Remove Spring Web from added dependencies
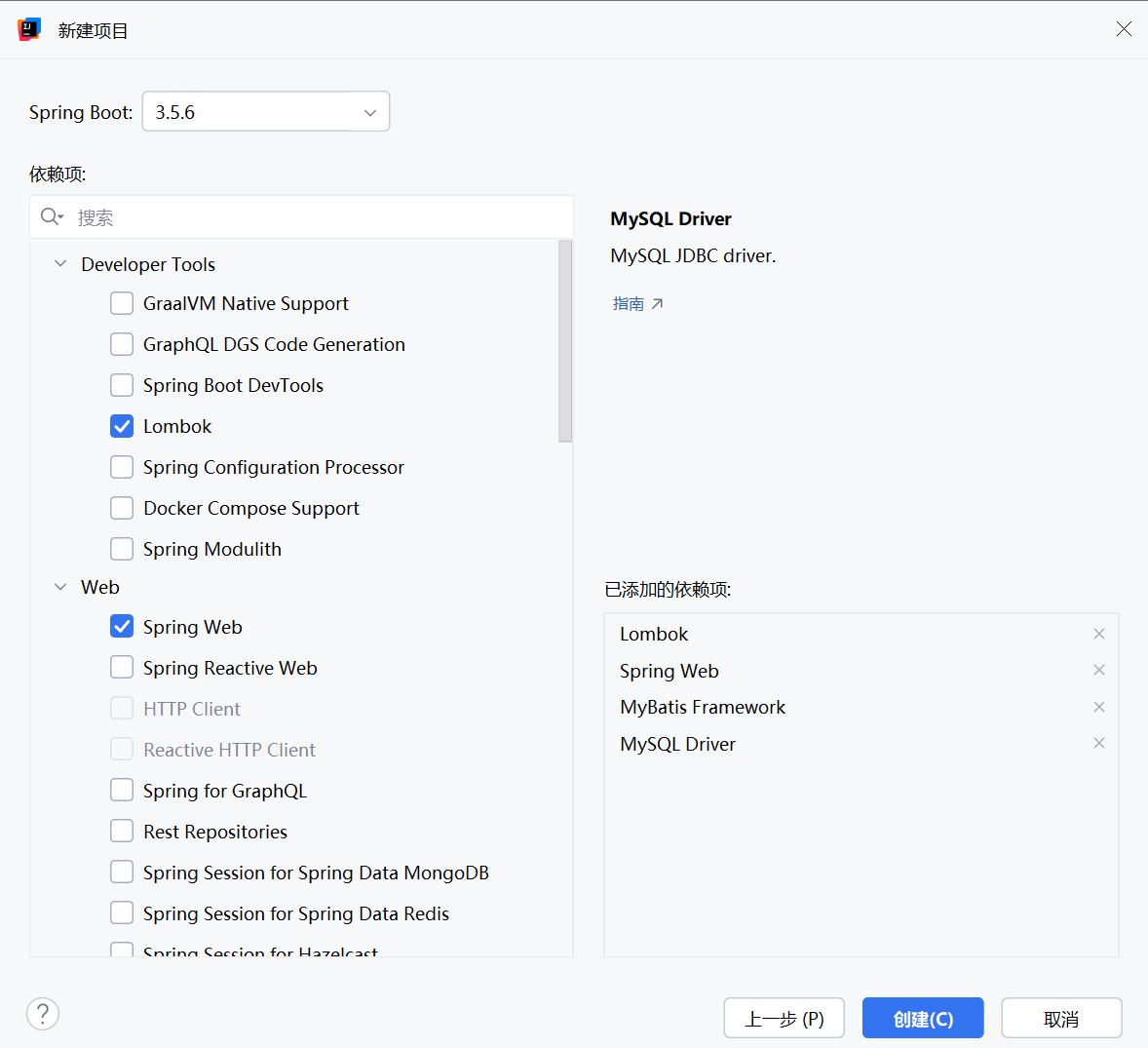 pos(1099,670)
